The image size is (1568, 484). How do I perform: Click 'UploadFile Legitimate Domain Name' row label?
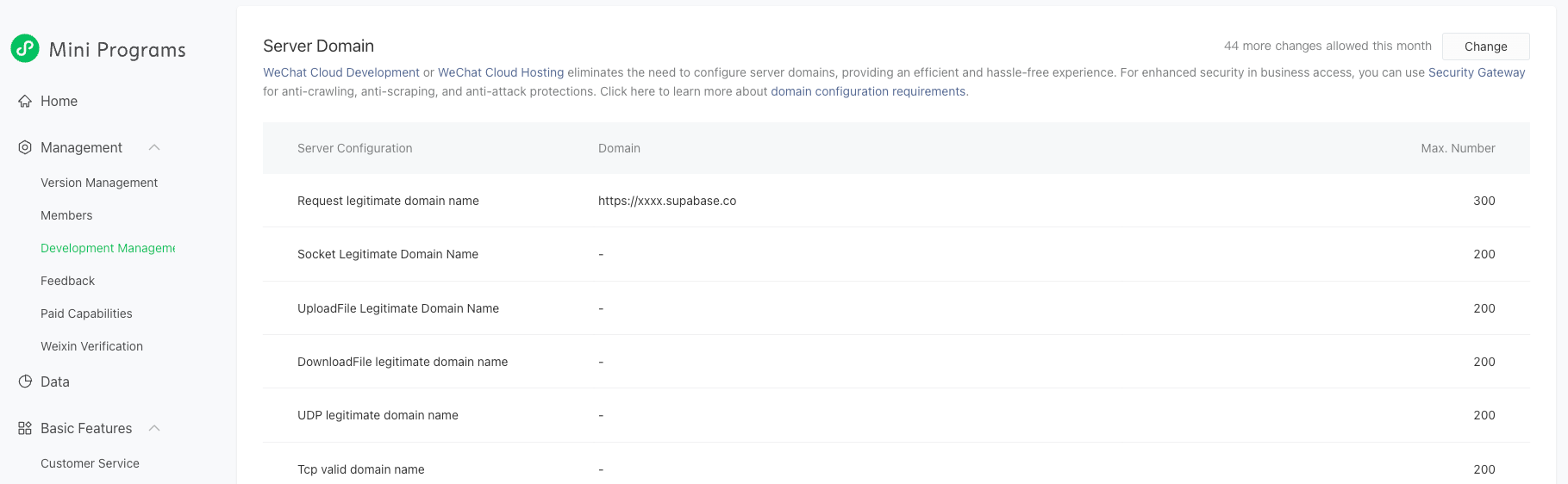398,308
